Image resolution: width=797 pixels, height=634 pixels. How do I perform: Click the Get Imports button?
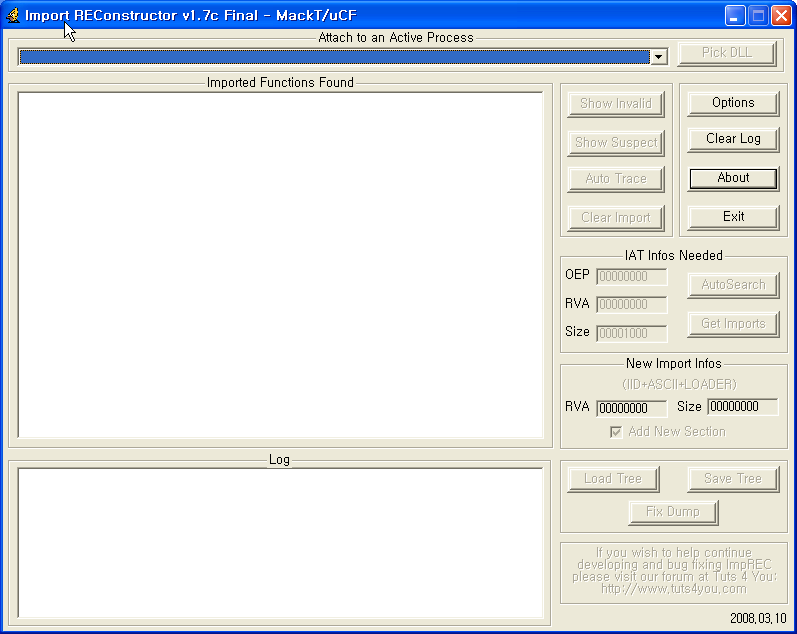coord(733,324)
